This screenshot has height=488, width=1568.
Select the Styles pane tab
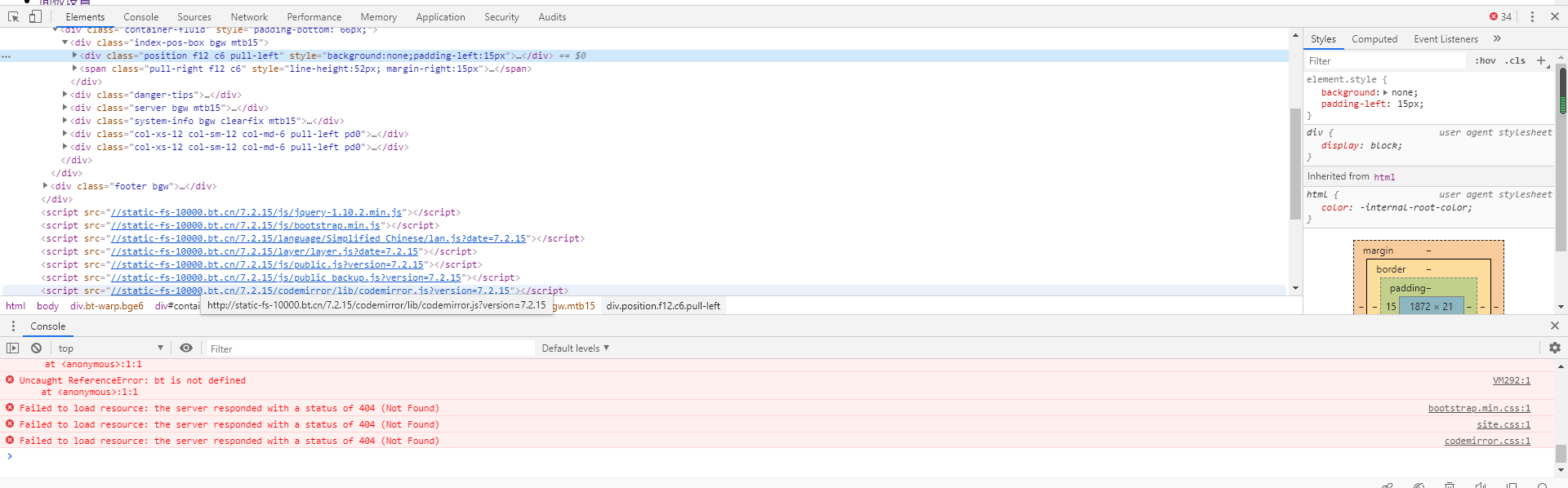(x=1323, y=39)
